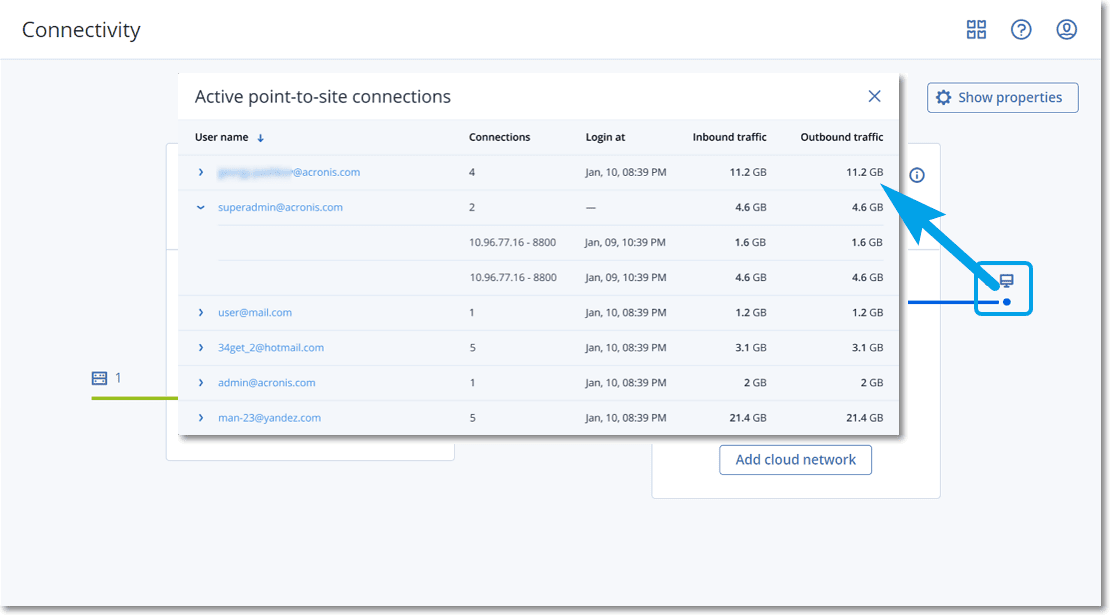The image size is (1110, 615).
Task: Click the server icon labeled 1
Action: pyautogui.click(x=99, y=378)
